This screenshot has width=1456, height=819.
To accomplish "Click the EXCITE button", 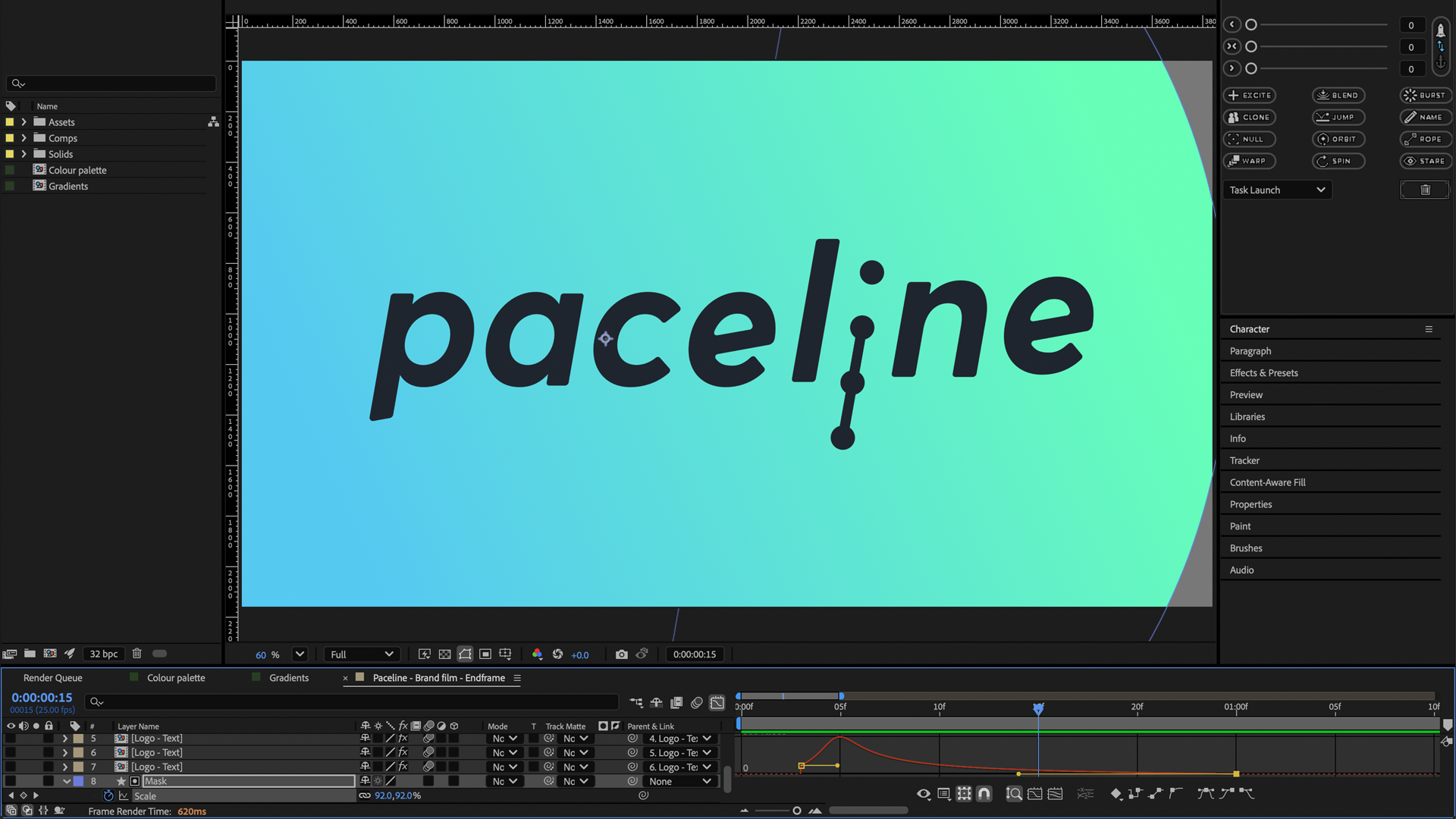I will coord(1249,96).
